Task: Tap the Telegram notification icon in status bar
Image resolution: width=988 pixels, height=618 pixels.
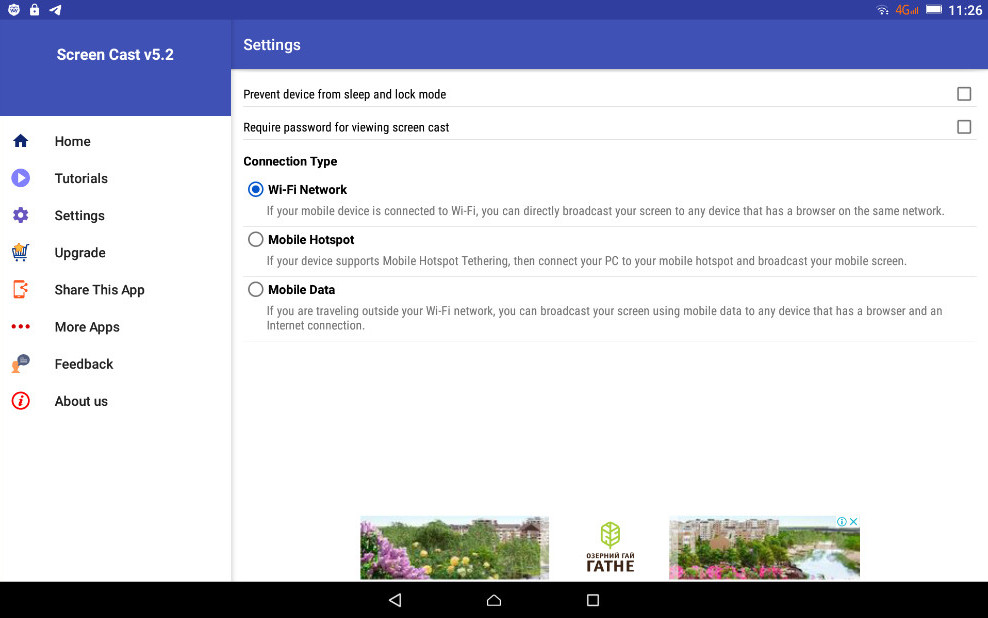Action: [x=55, y=9]
